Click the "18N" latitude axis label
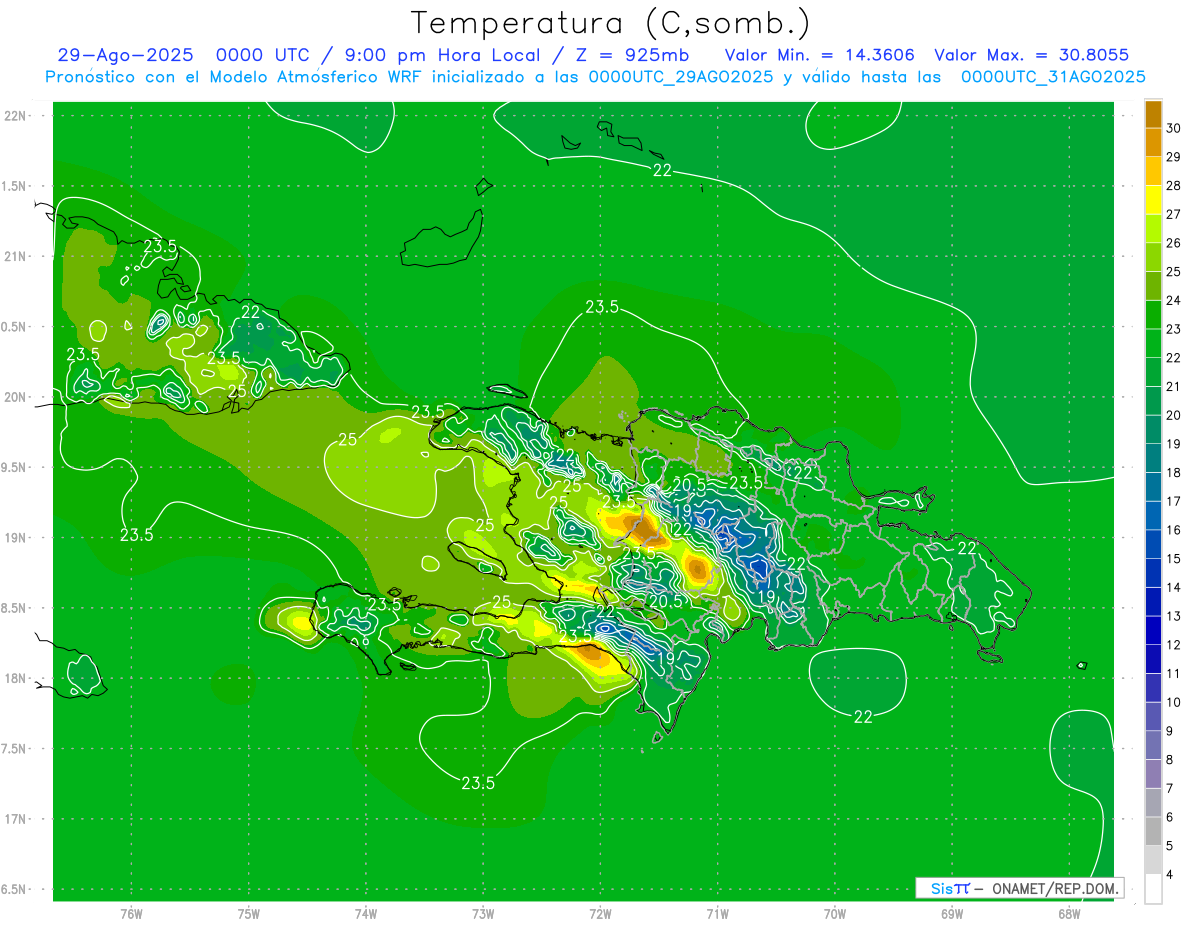 click(15, 678)
